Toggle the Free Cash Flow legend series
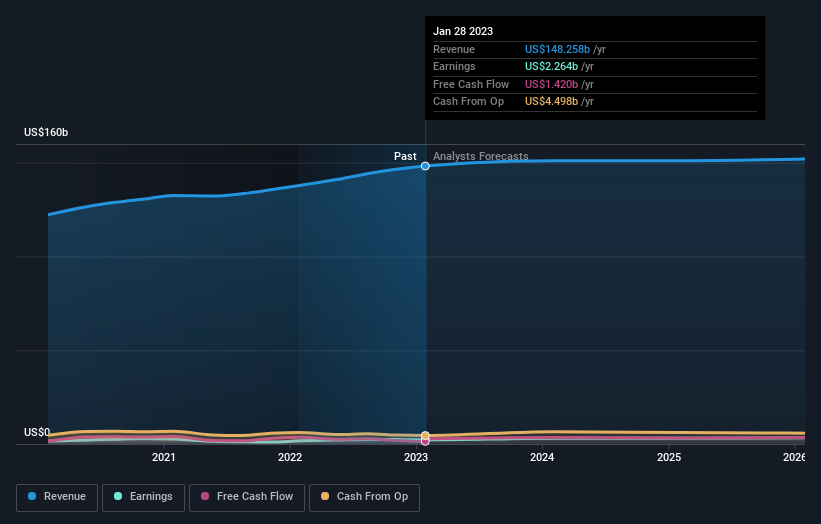This screenshot has height=524, width=821. coord(247,497)
